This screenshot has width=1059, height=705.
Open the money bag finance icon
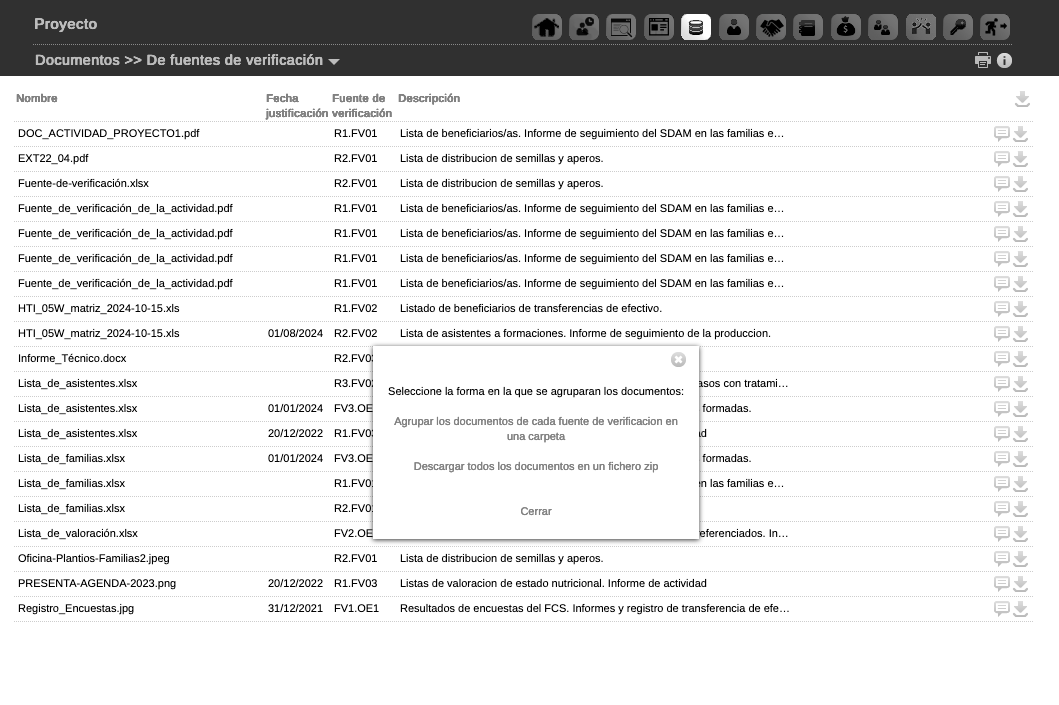[847, 26]
